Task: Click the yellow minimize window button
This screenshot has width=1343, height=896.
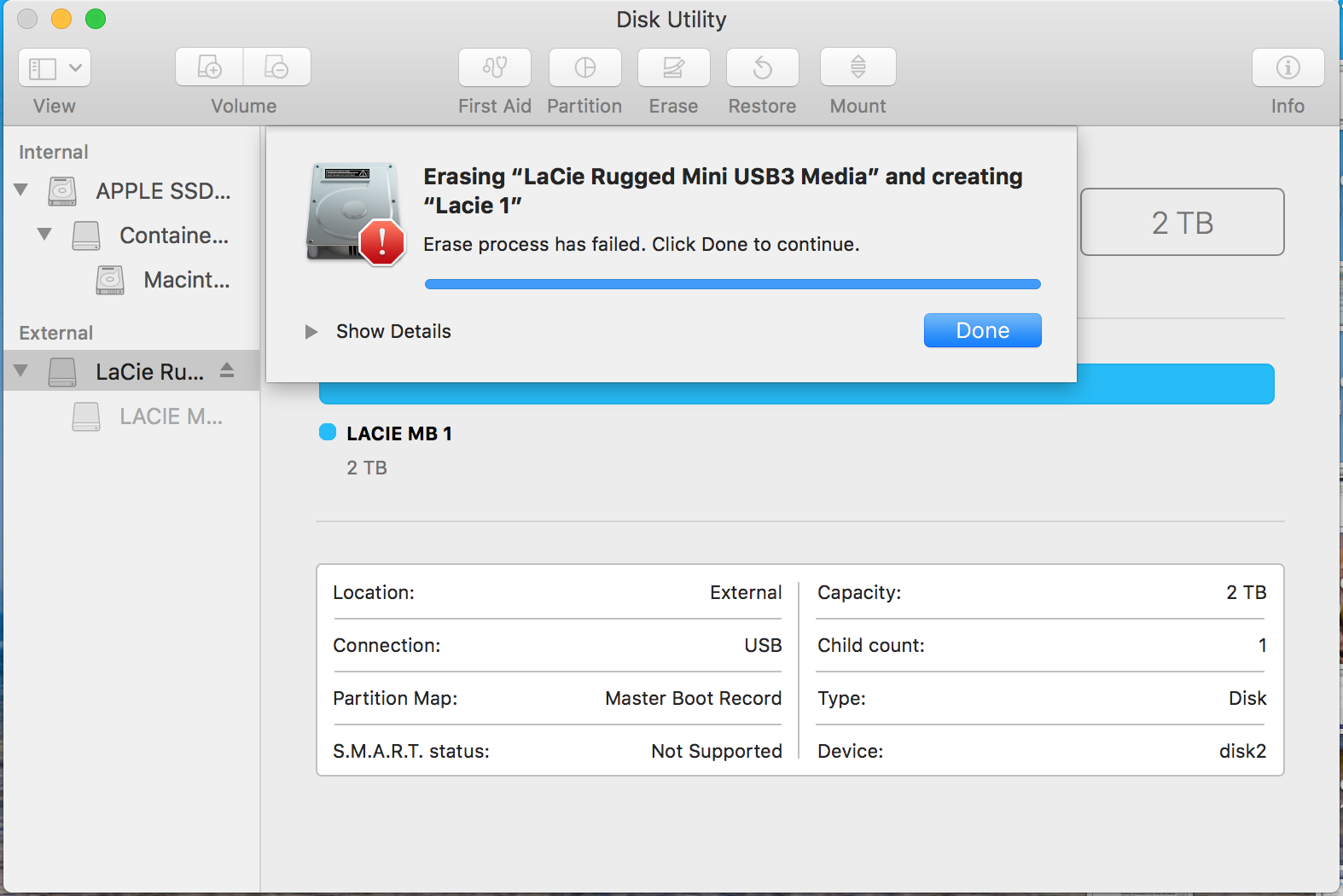Action: coord(61,19)
